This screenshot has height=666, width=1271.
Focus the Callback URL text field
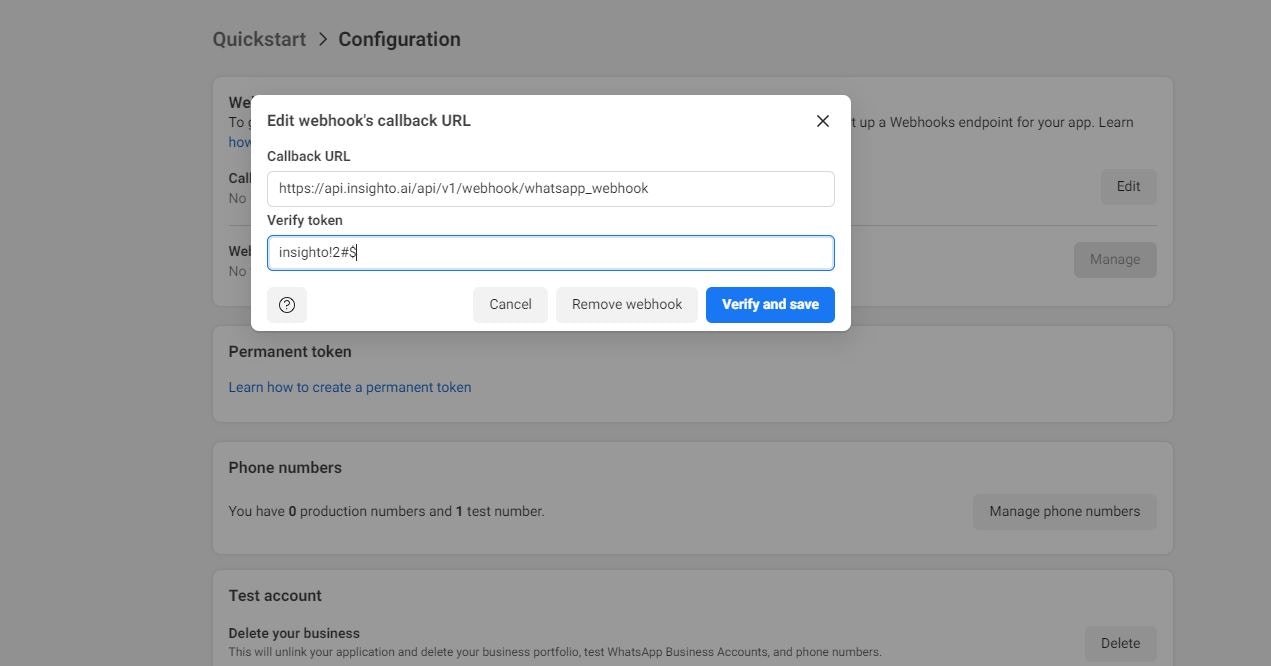coord(550,189)
